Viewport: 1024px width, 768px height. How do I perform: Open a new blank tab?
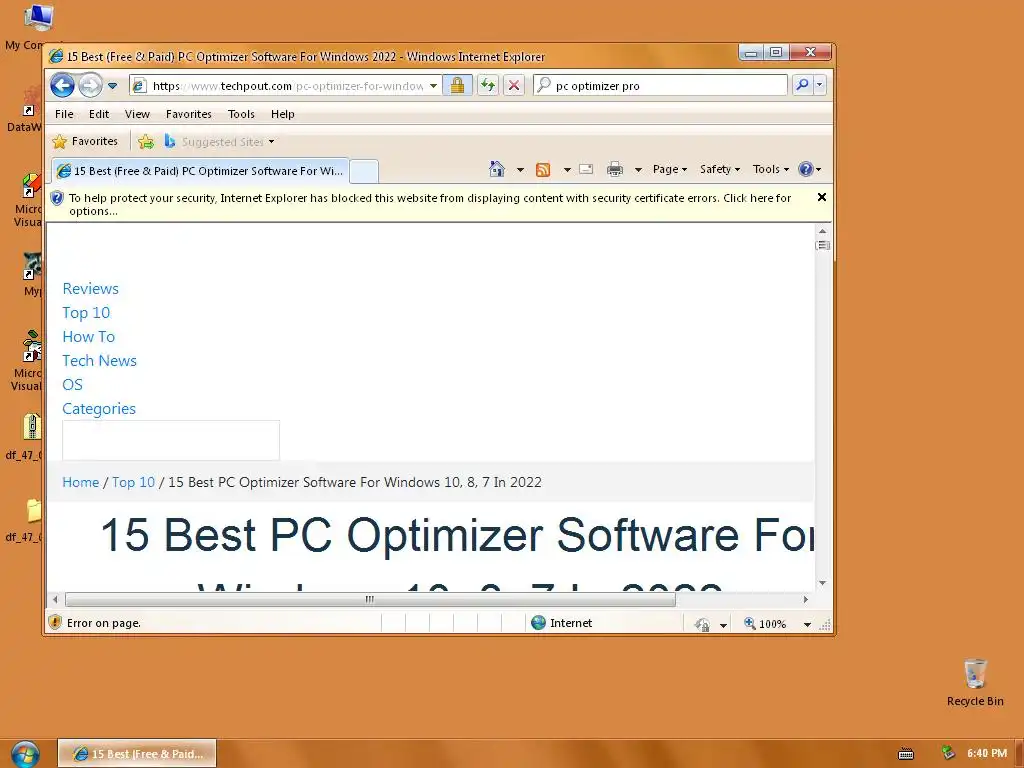tap(364, 171)
